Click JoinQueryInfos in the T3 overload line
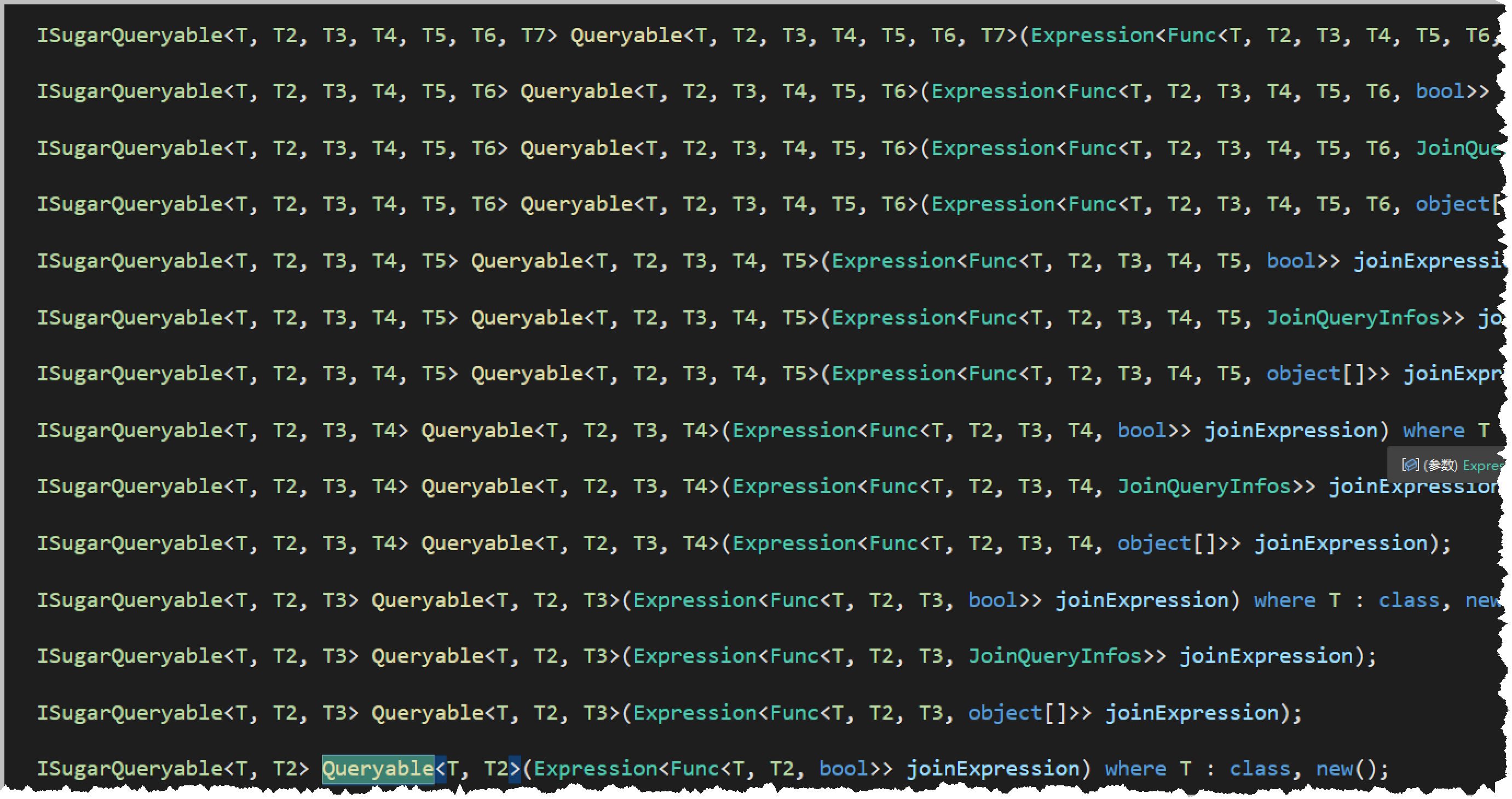1512x799 pixels. tap(1055, 655)
